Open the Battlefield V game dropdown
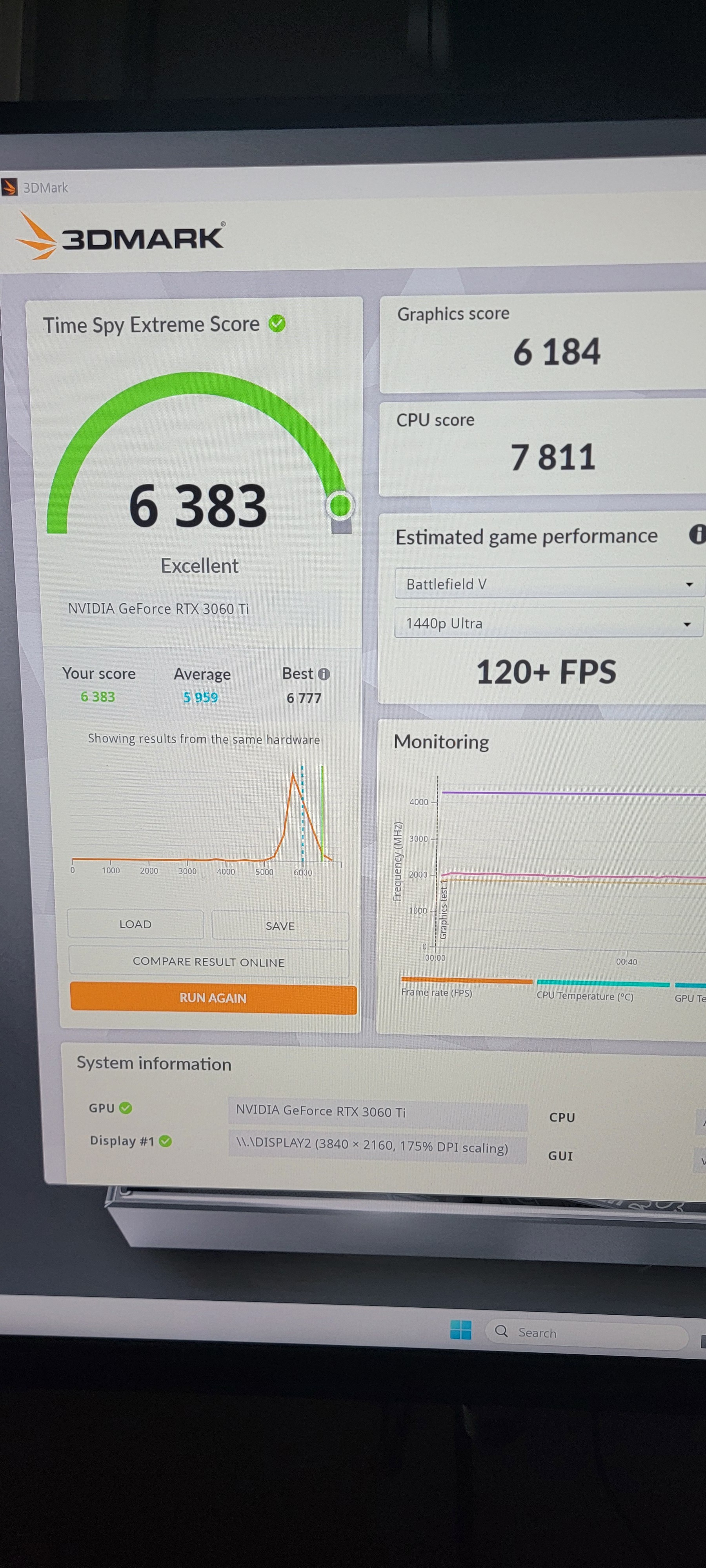Viewport: 706px width, 1568px height. click(550, 584)
